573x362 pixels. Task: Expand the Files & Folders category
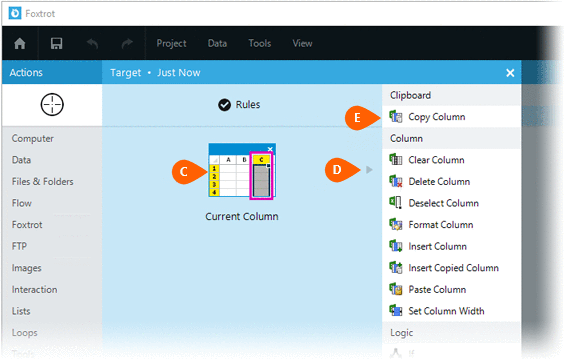(x=42, y=182)
